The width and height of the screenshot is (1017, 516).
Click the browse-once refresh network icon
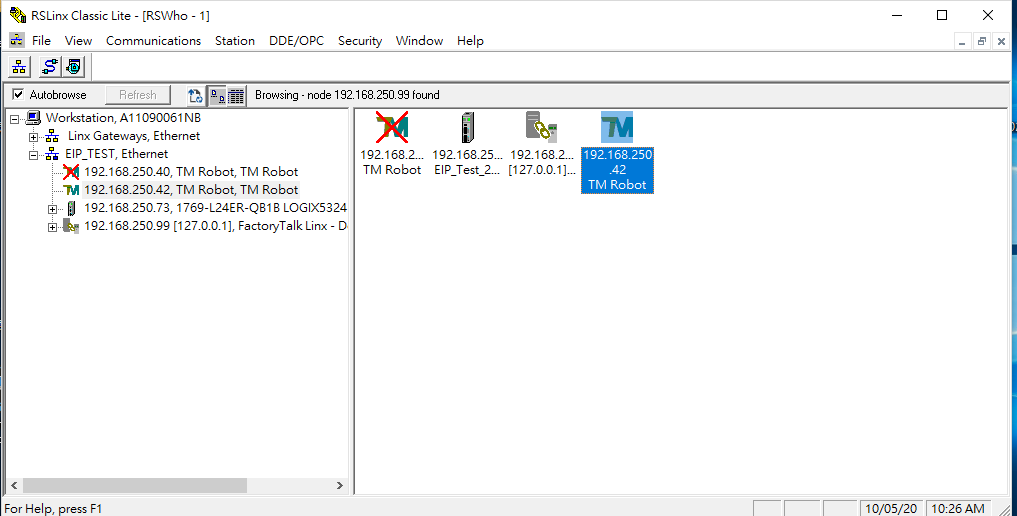pos(195,96)
